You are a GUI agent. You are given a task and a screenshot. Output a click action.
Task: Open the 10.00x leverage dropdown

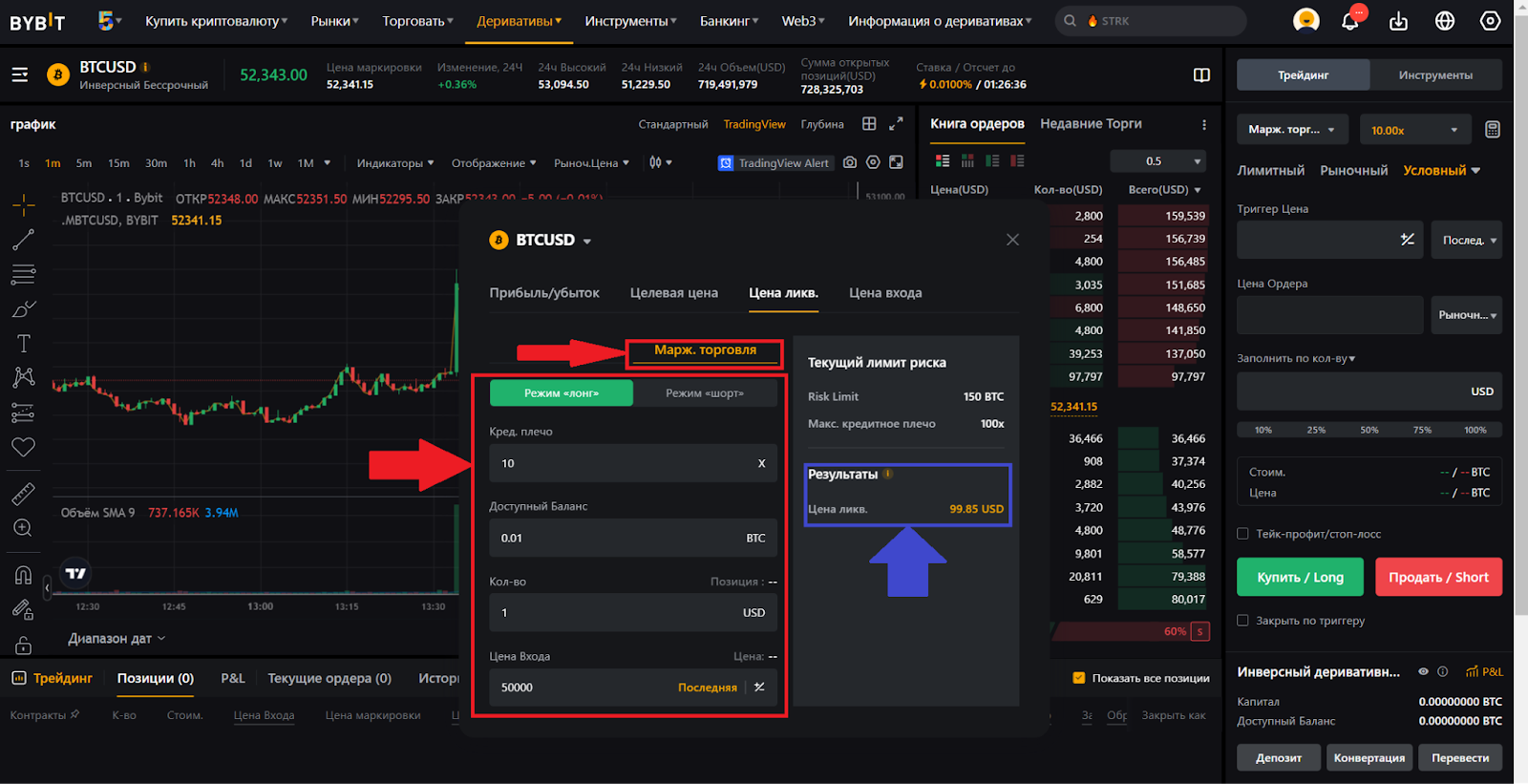tap(1414, 130)
